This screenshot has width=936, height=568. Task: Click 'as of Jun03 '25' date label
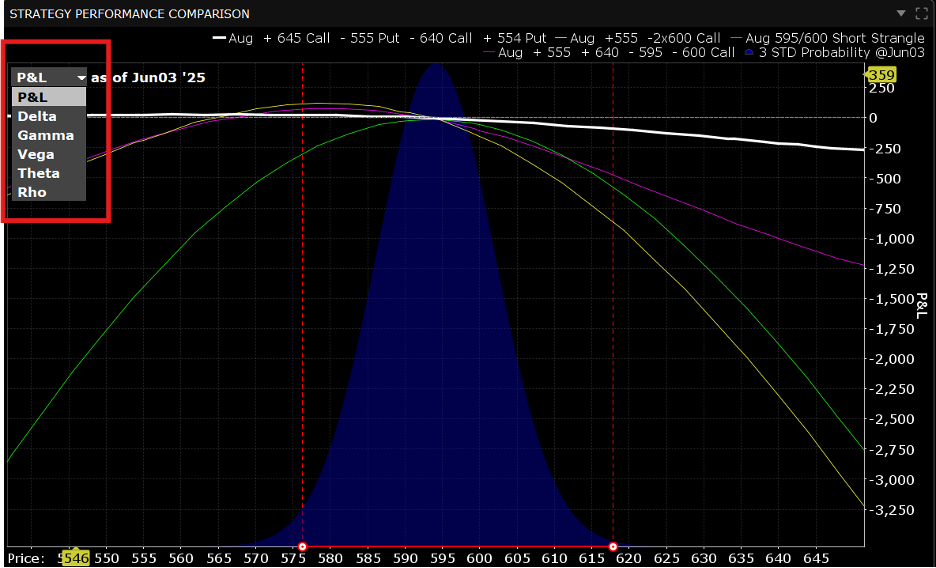[148, 78]
